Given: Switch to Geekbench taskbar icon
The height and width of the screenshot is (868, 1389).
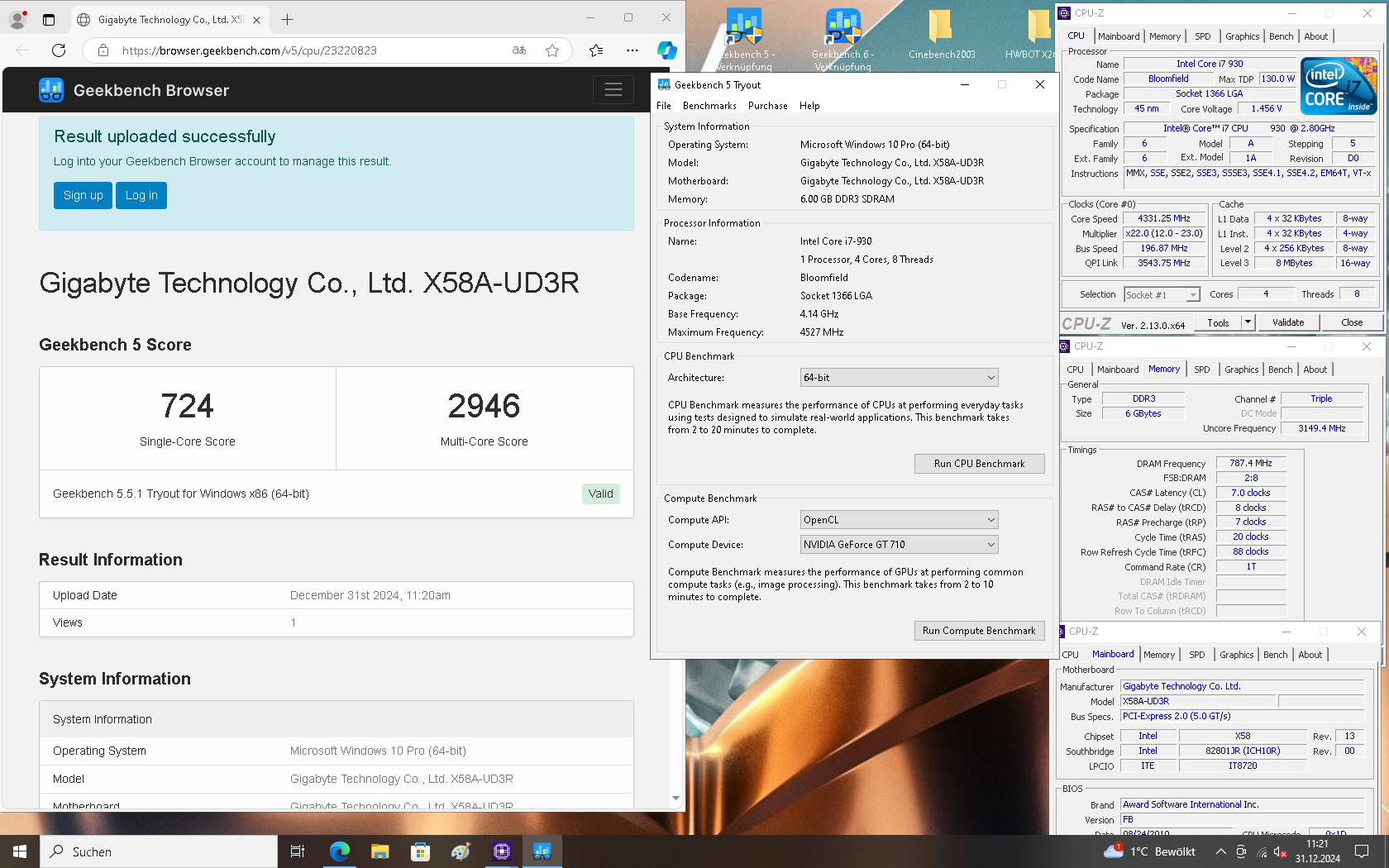Looking at the screenshot, I should [x=542, y=851].
